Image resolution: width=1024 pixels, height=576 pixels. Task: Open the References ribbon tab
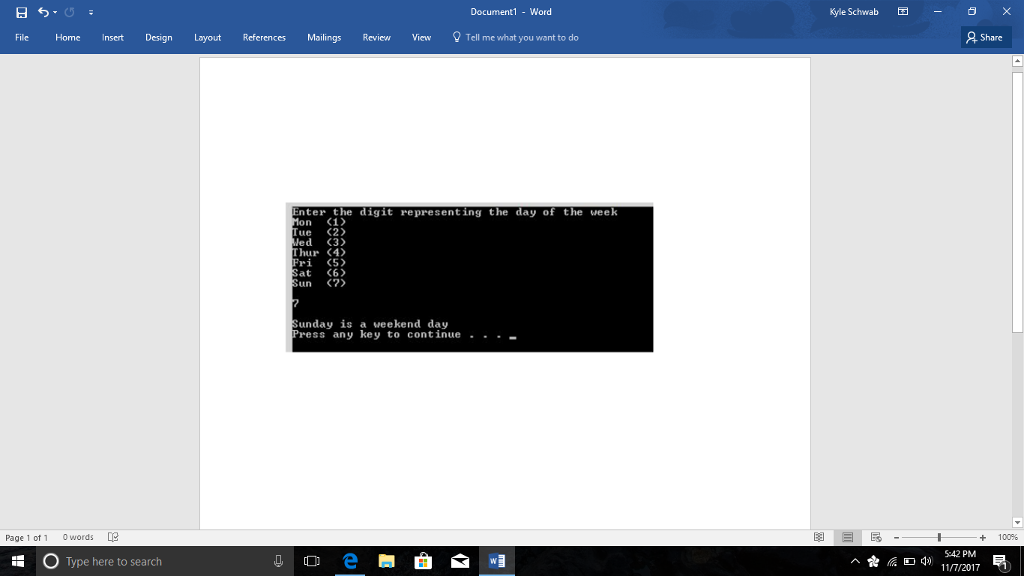point(263,37)
